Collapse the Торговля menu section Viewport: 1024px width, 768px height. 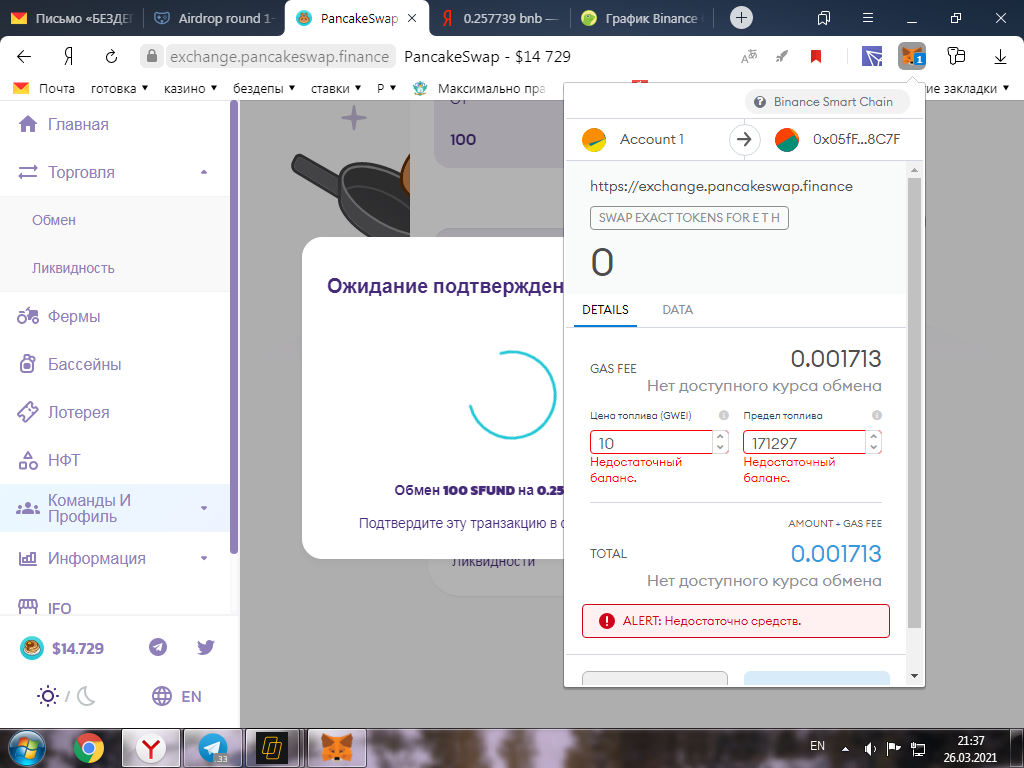[x=204, y=172]
